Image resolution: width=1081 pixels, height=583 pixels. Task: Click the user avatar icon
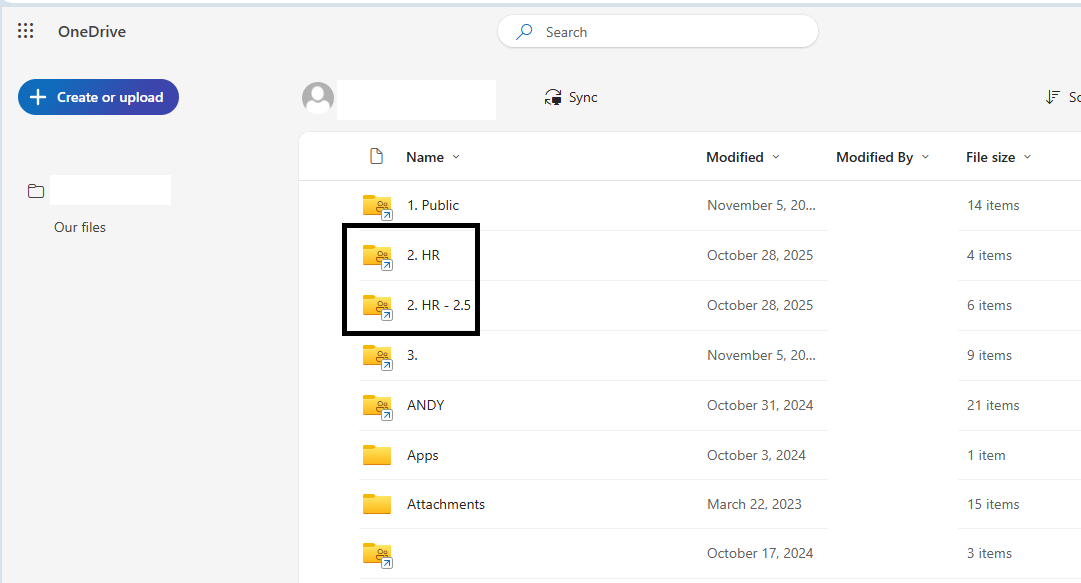[x=318, y=98]
